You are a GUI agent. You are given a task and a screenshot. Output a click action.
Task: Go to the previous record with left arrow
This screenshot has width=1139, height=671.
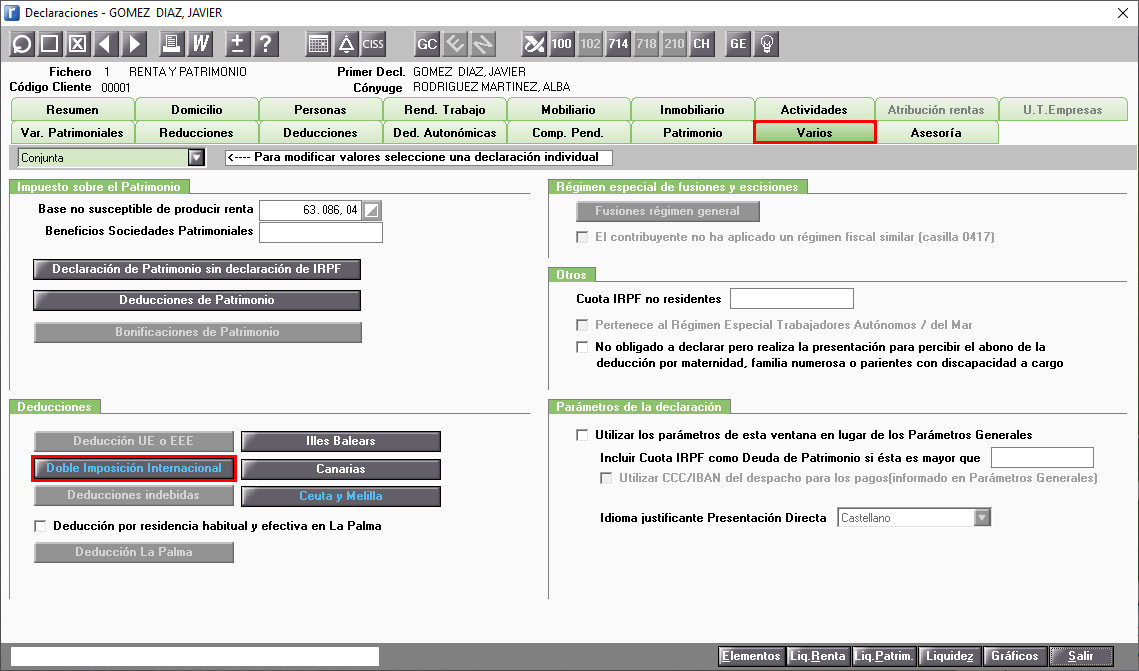tap(106, 44)
